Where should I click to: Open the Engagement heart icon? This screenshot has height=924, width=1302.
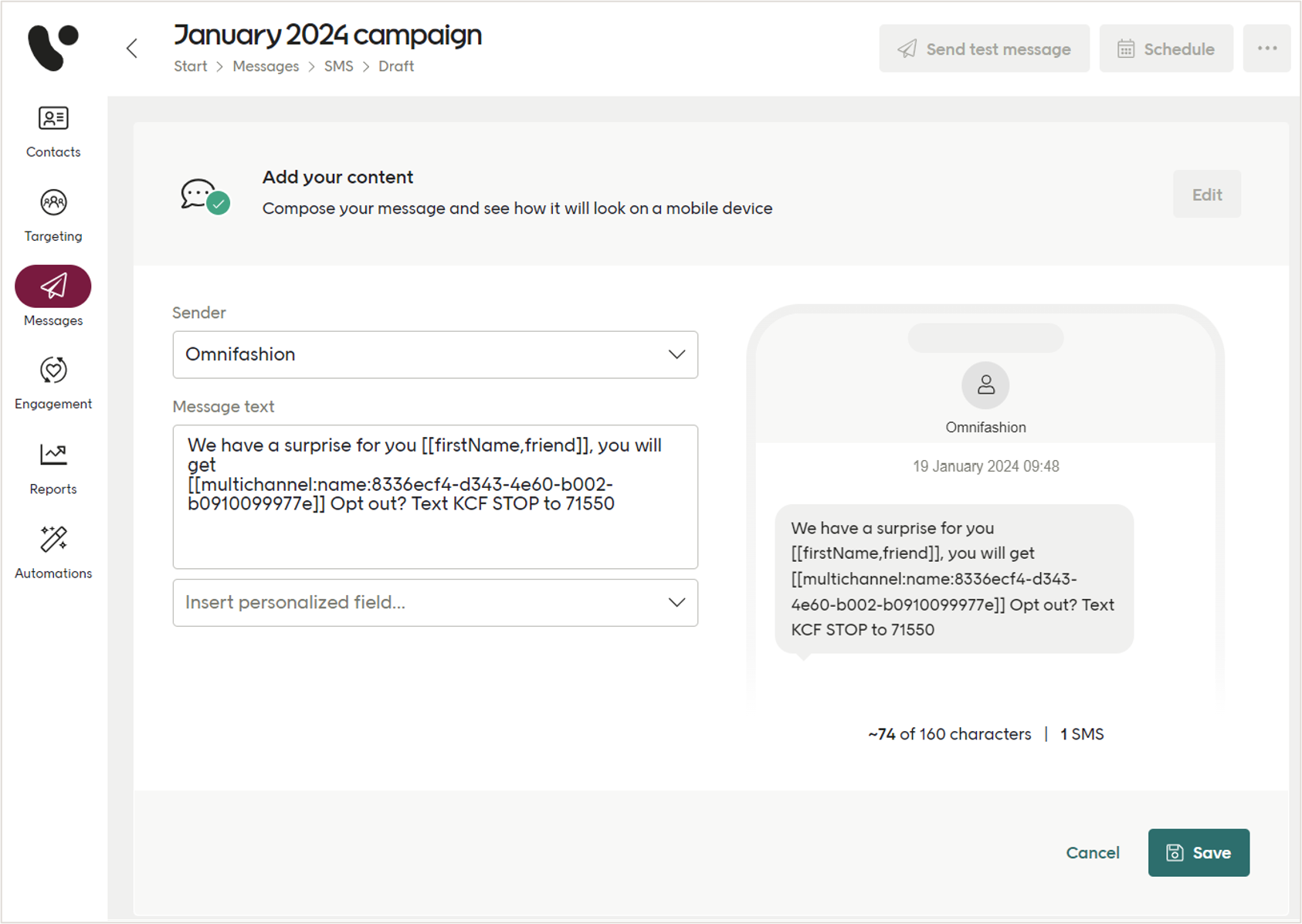(x=53, y=371)
